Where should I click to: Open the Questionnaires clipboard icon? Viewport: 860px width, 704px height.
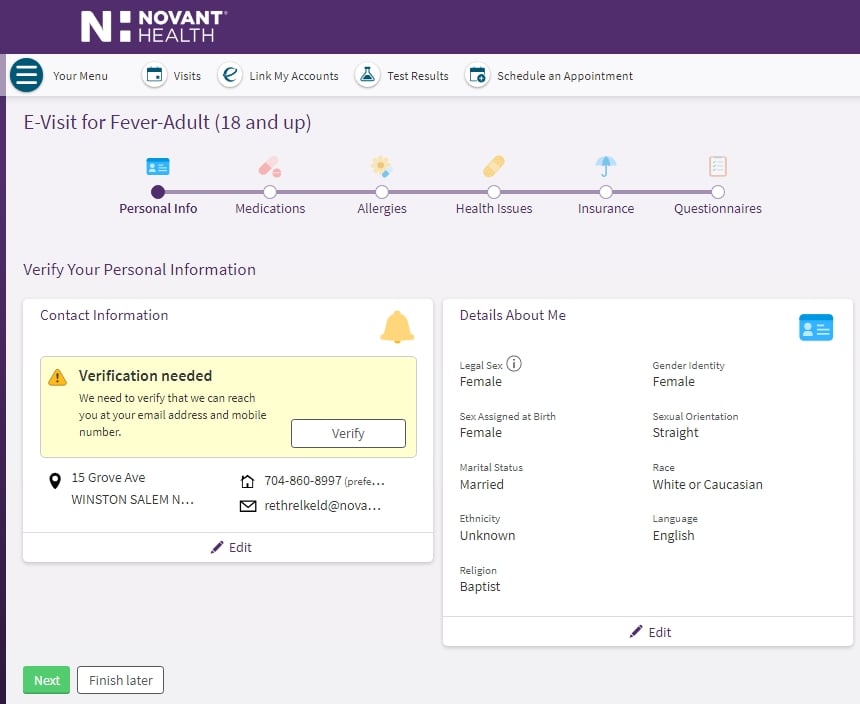(x=717, y=167)
